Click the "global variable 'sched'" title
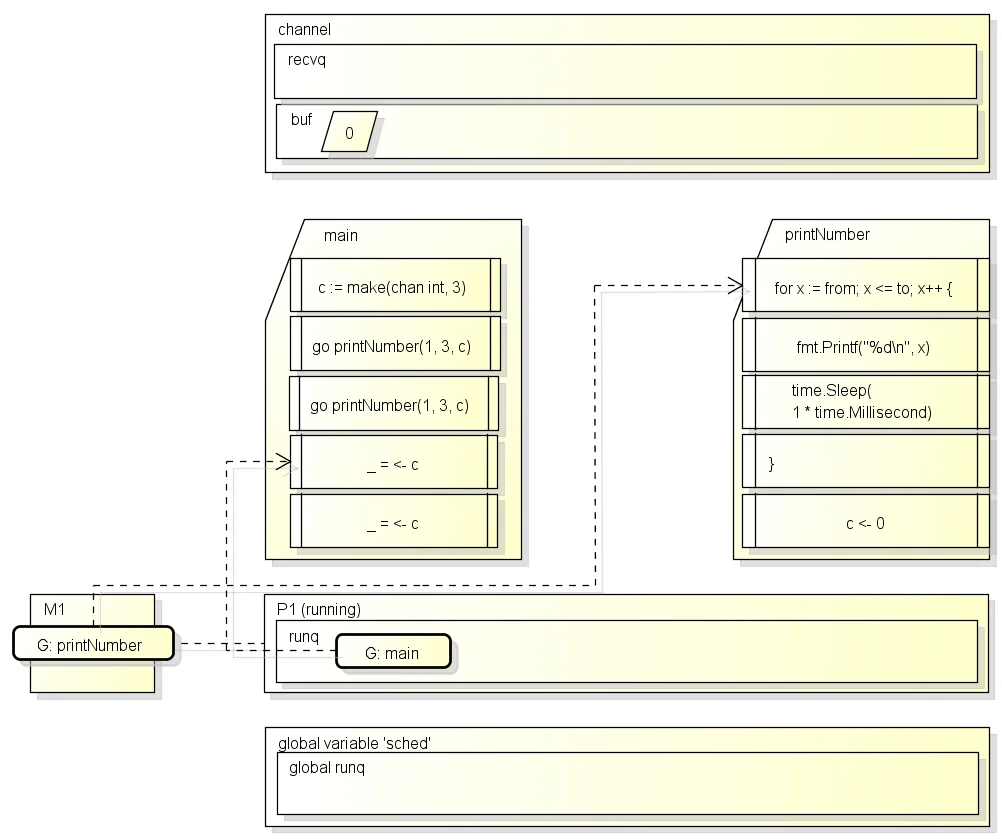The width and height of the screenshot is (1002, 840). 354,743
